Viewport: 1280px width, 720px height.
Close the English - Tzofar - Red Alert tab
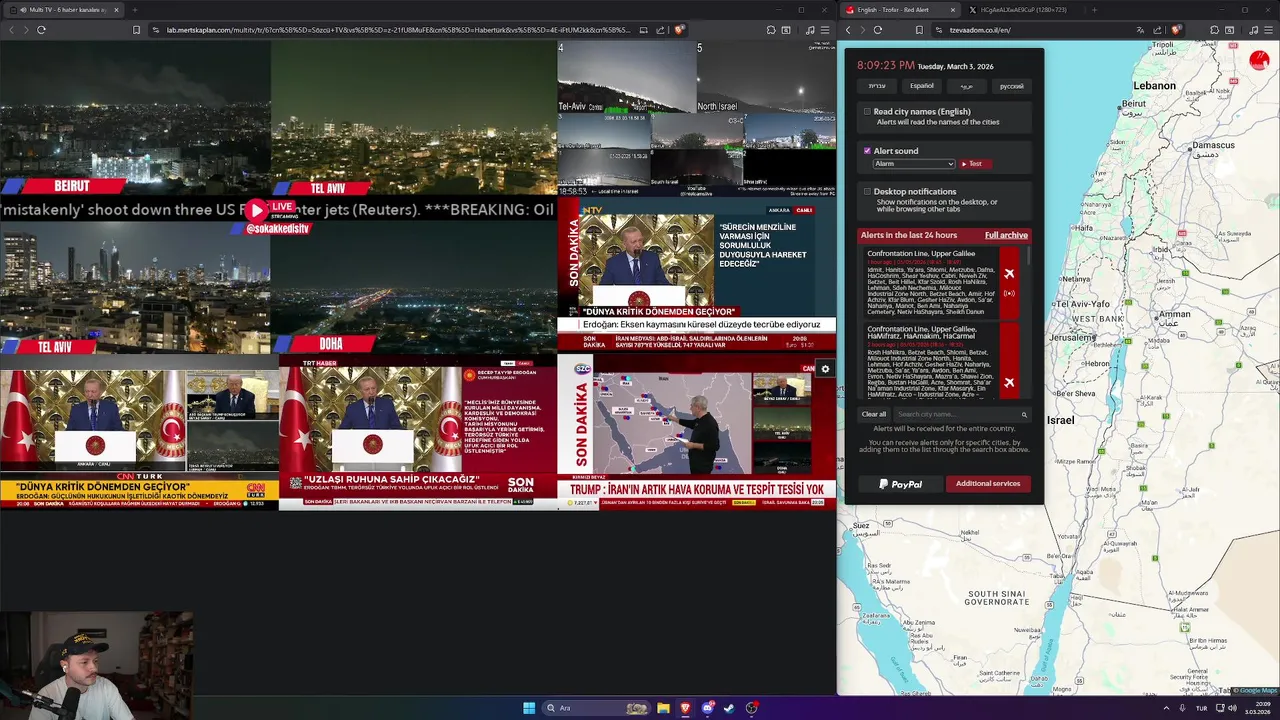(952, 10)
